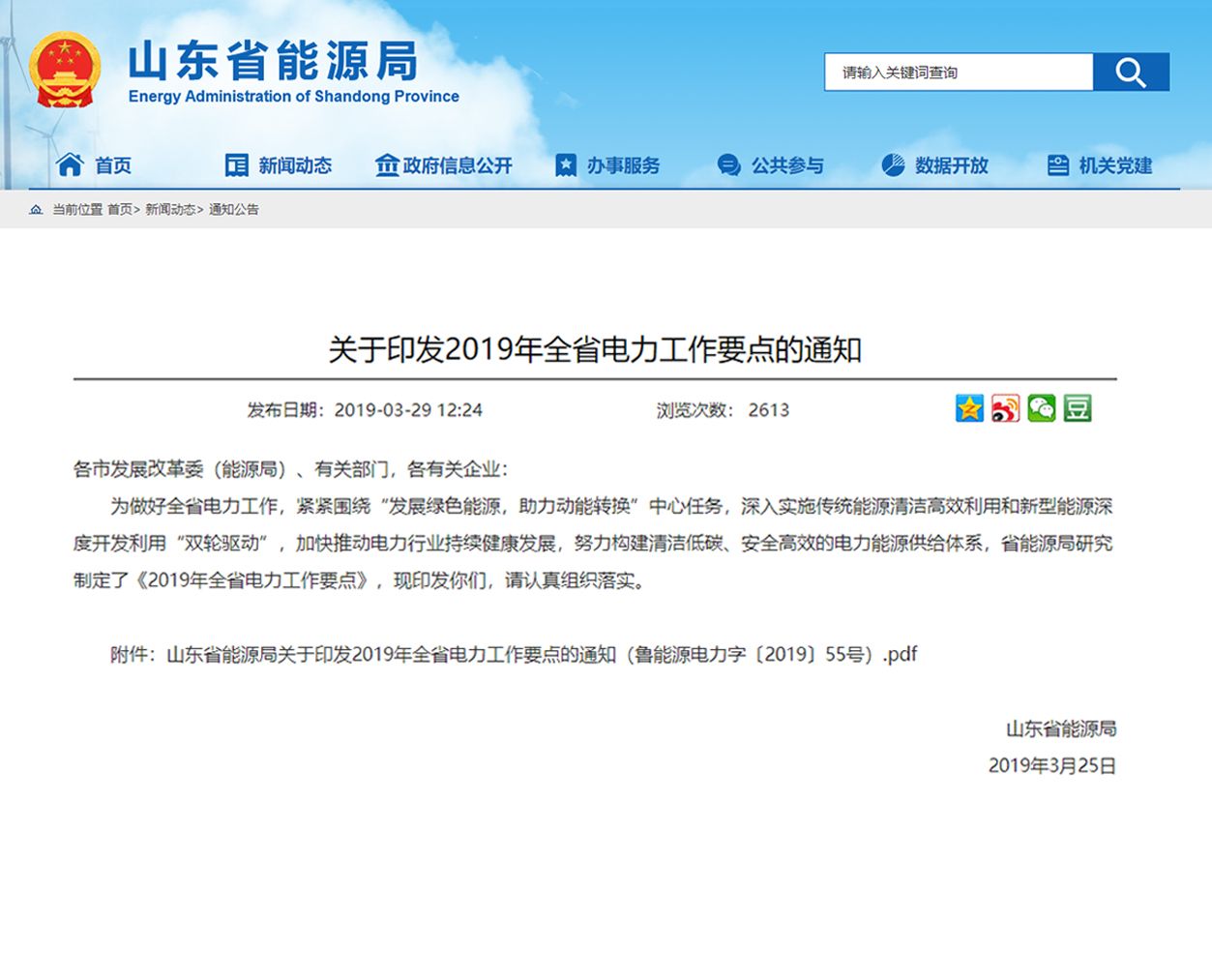Share the page to WeChat

(x=1041, y=409)
